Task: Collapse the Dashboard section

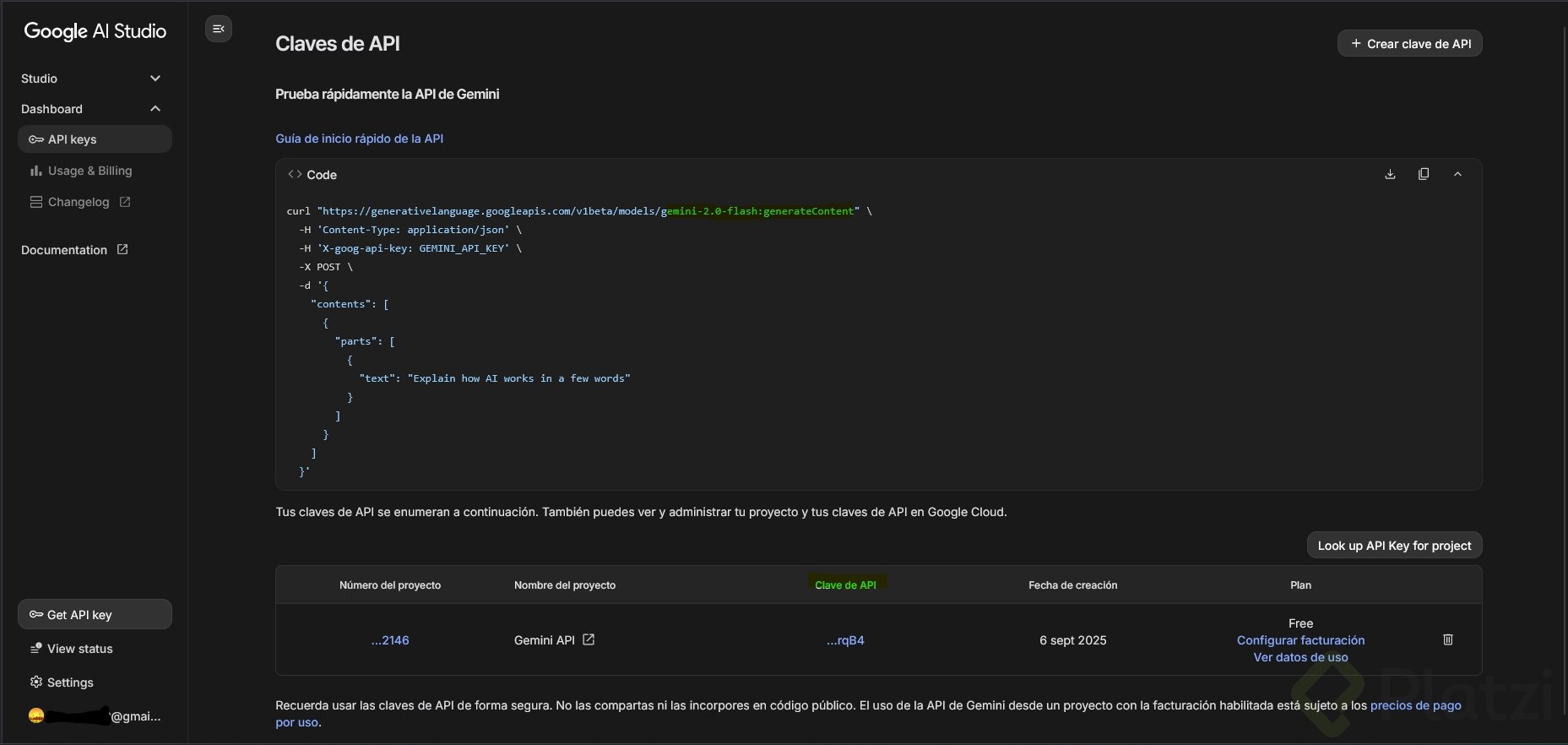Action: (91, 109)
